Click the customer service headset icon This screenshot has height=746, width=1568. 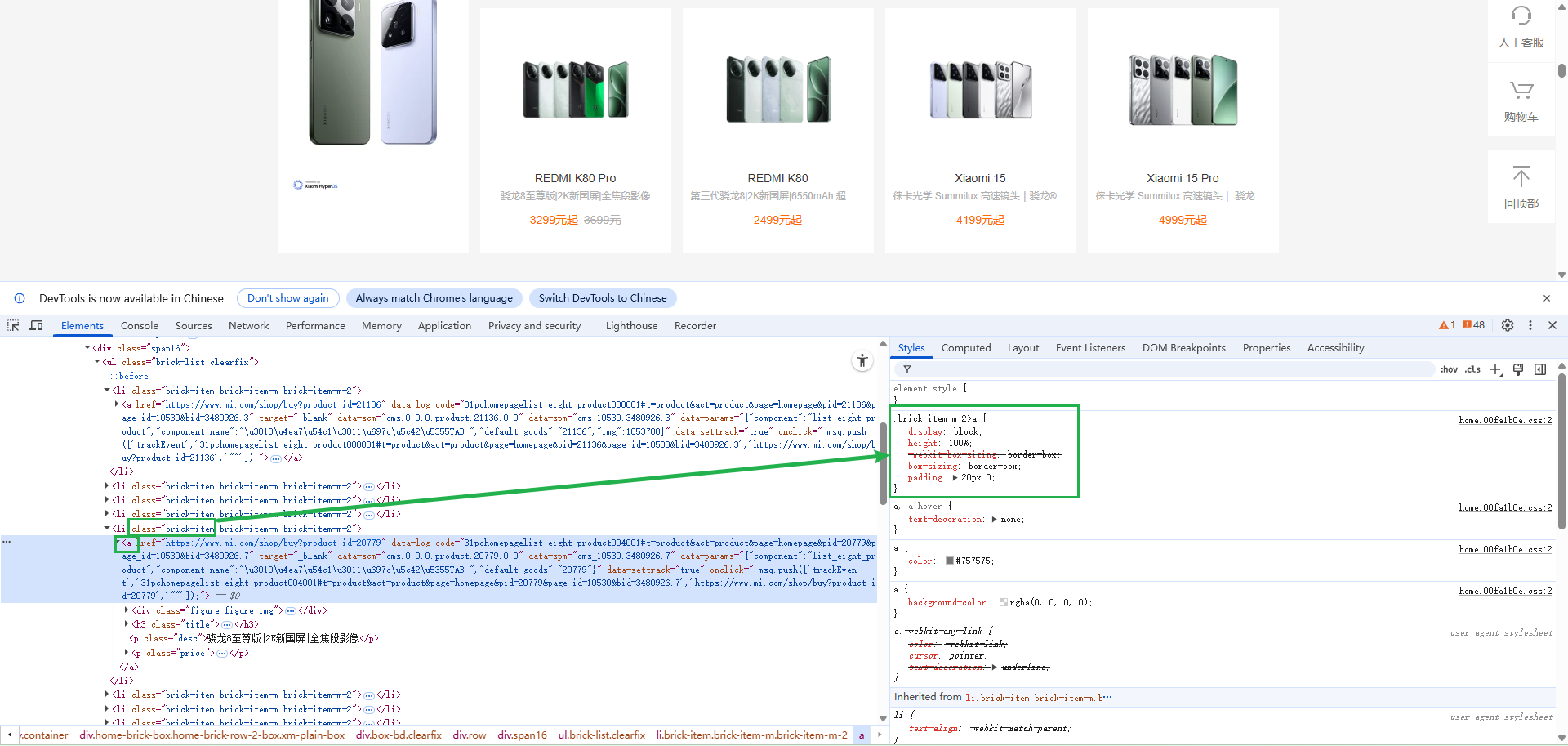tap(1521, 16)
